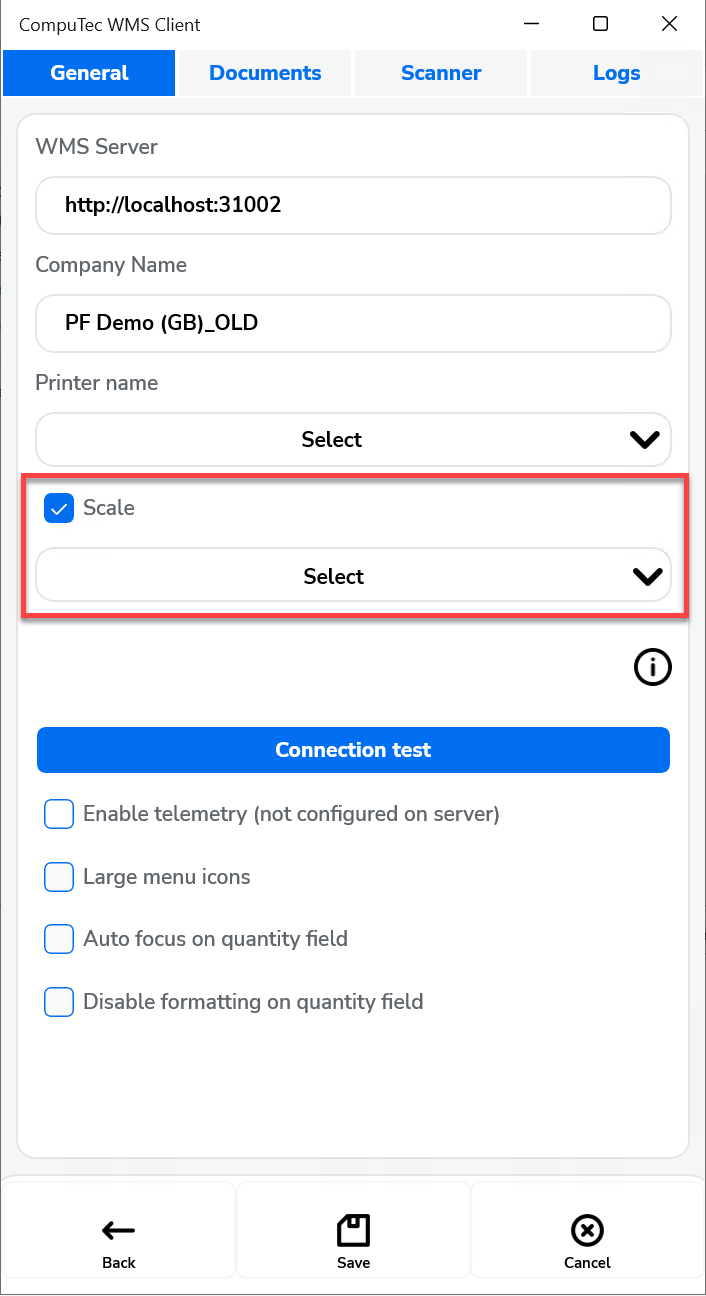Click the Cancel X circle icon
Image resolution: width=706 pixels, height=1296 pixels.
pos(587,1231)
